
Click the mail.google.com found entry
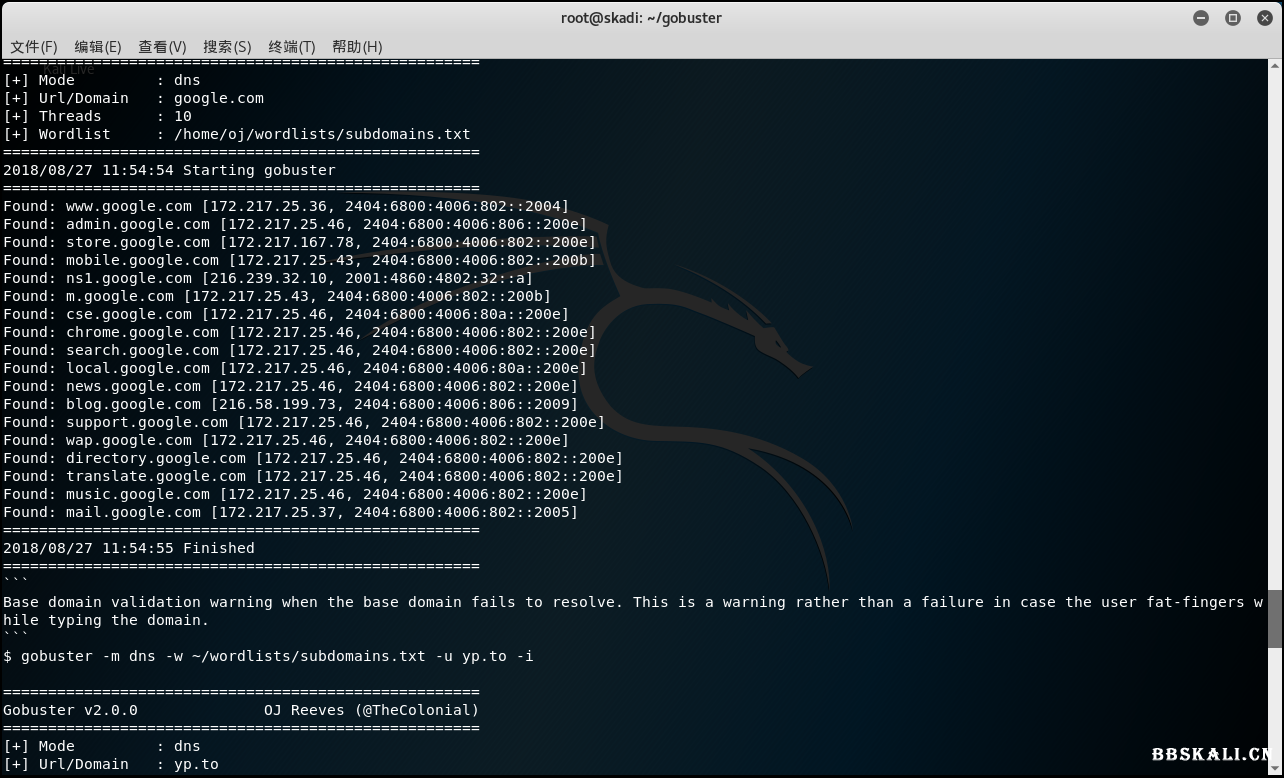290,512
